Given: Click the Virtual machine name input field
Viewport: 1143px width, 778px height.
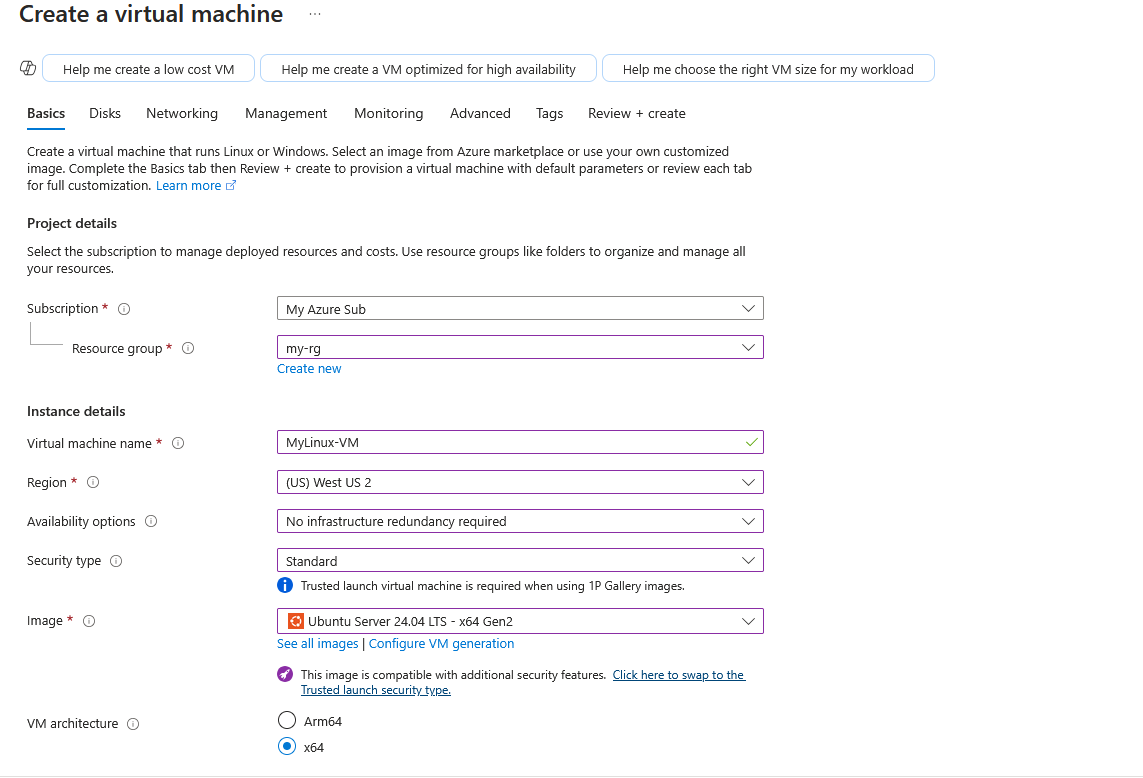Looking at the screenshot, I should tap(520, 443).
